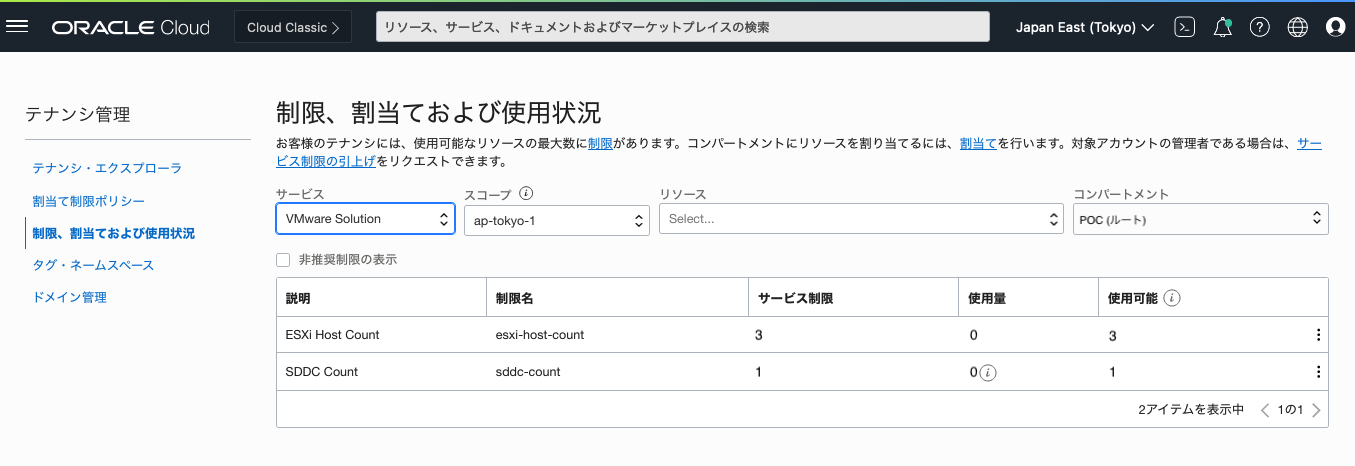
Task: Enable 非推奨制限の表示 checkbox
Action: coord(283,259)
